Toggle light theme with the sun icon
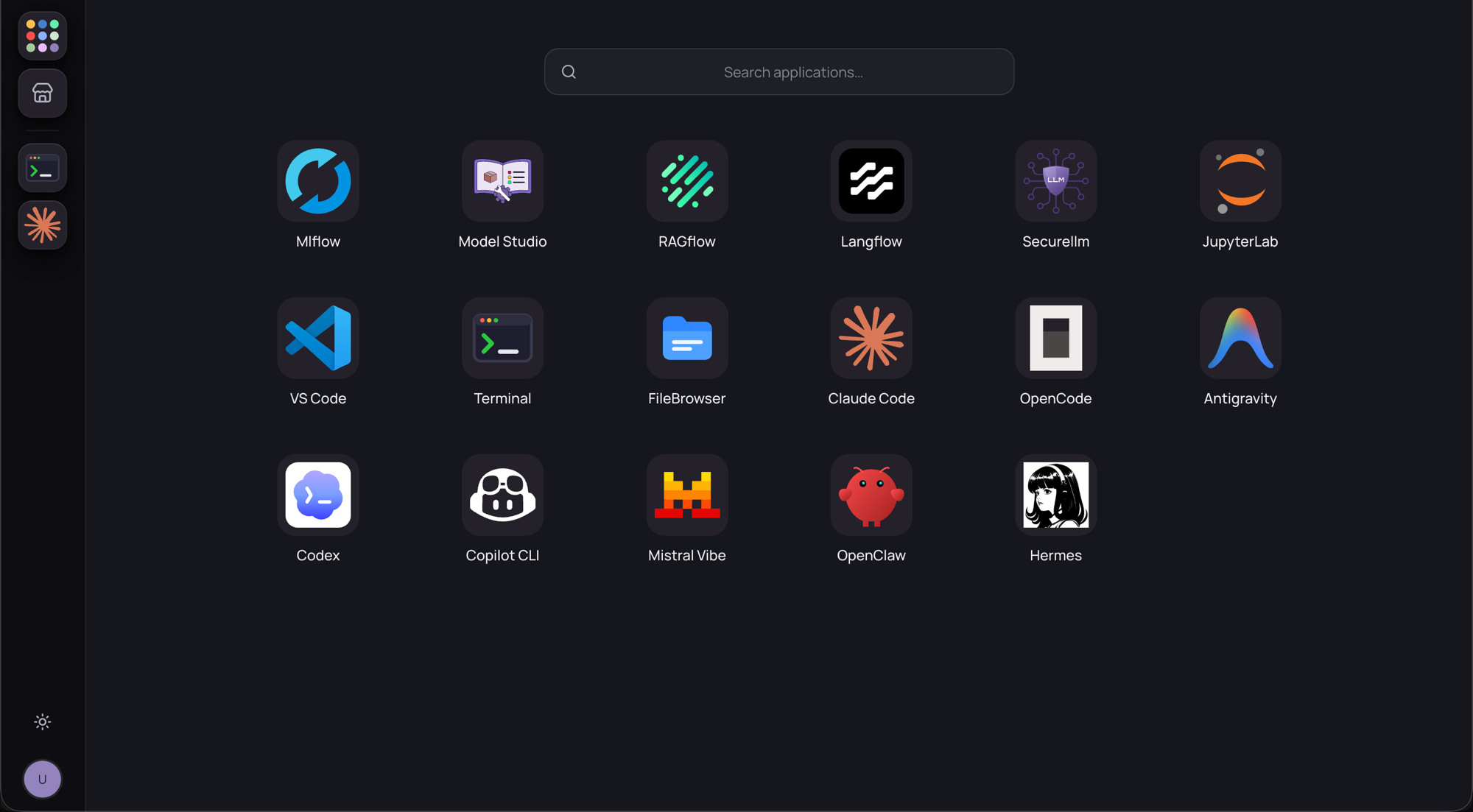Screen dimensions: 1473x812 click(43, 721)
